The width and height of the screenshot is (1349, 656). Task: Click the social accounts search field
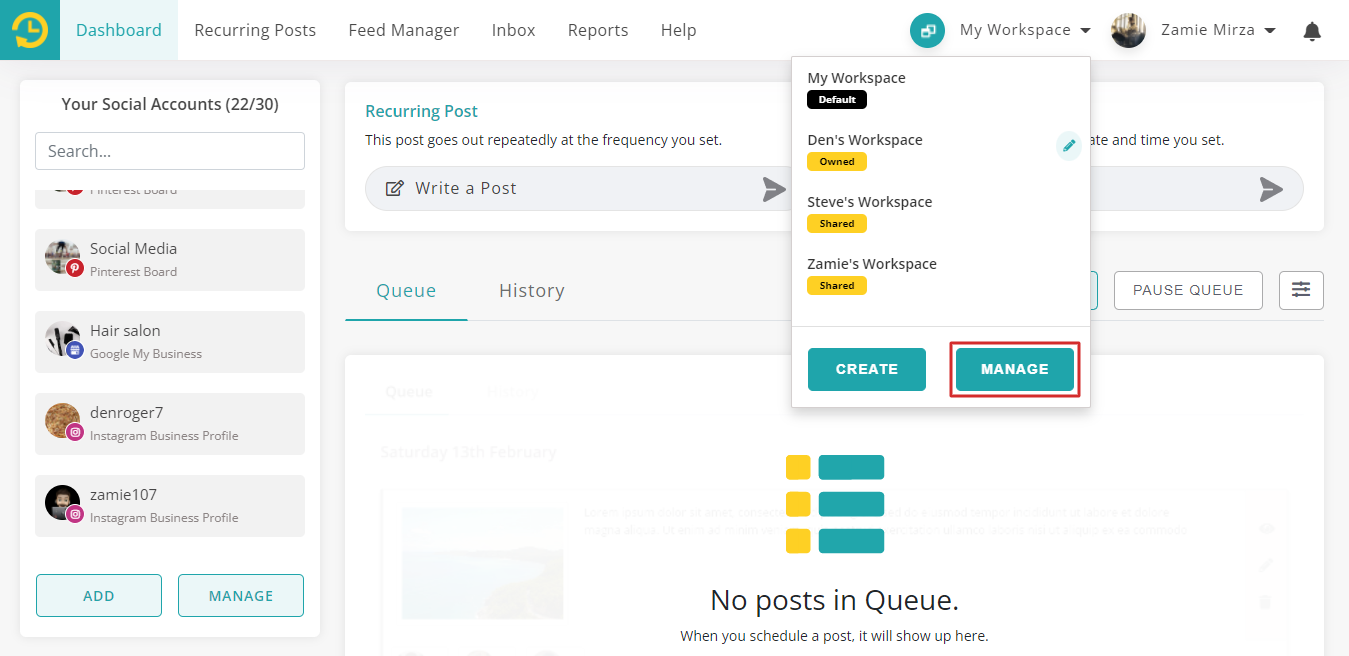169,151
